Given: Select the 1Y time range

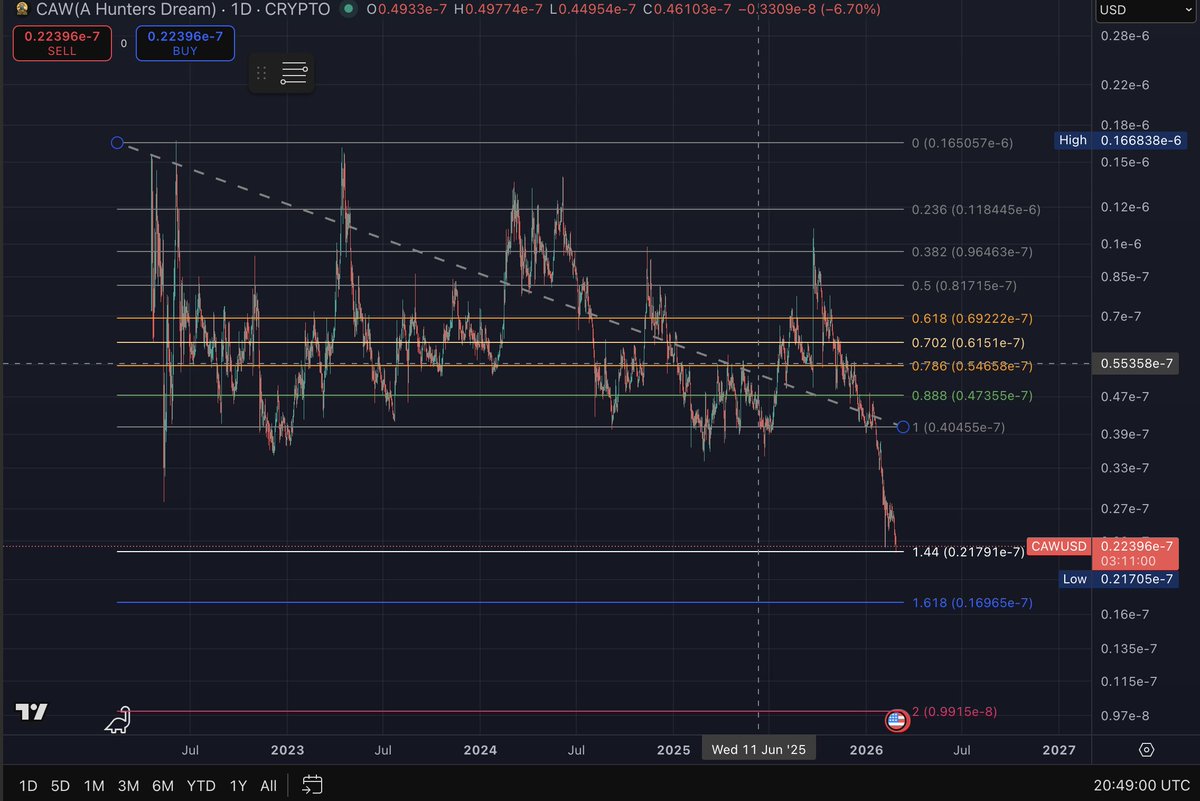Looking at the screenshot, I should pos(238,786).
